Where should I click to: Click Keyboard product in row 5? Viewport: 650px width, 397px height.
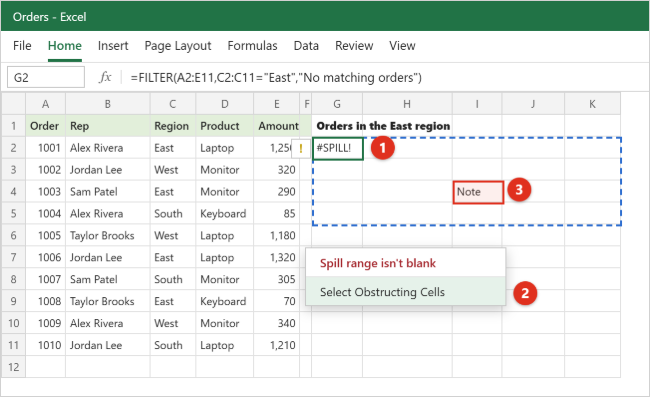coord(225,214)
